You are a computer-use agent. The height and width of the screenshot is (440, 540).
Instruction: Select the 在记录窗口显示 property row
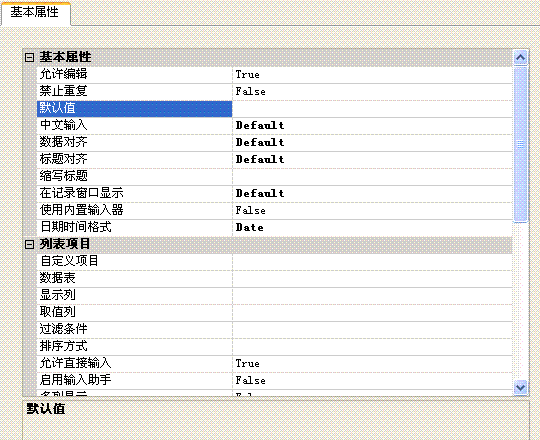tap(274, 193)
